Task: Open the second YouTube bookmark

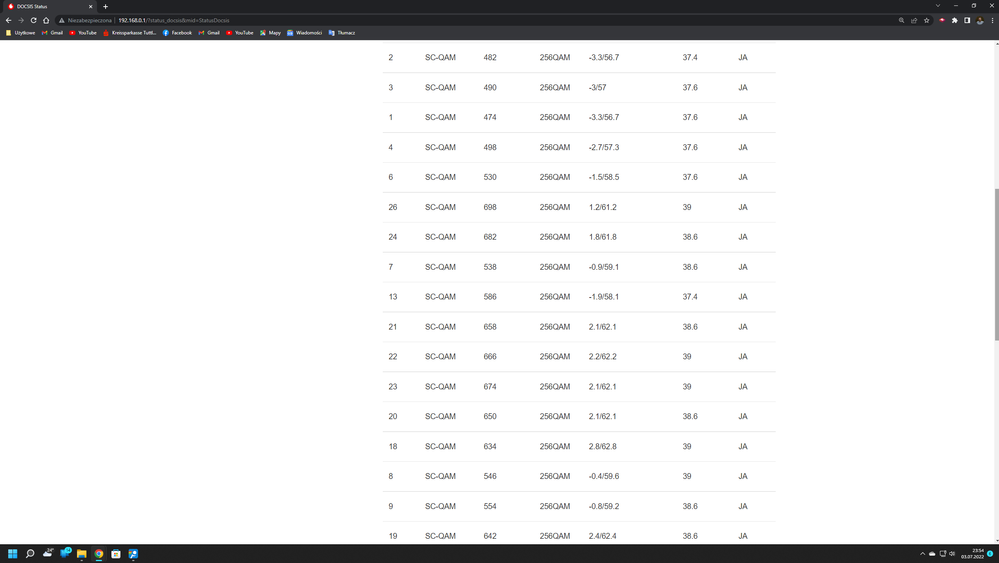Action: pyautogui.click(x=240, y=32)
